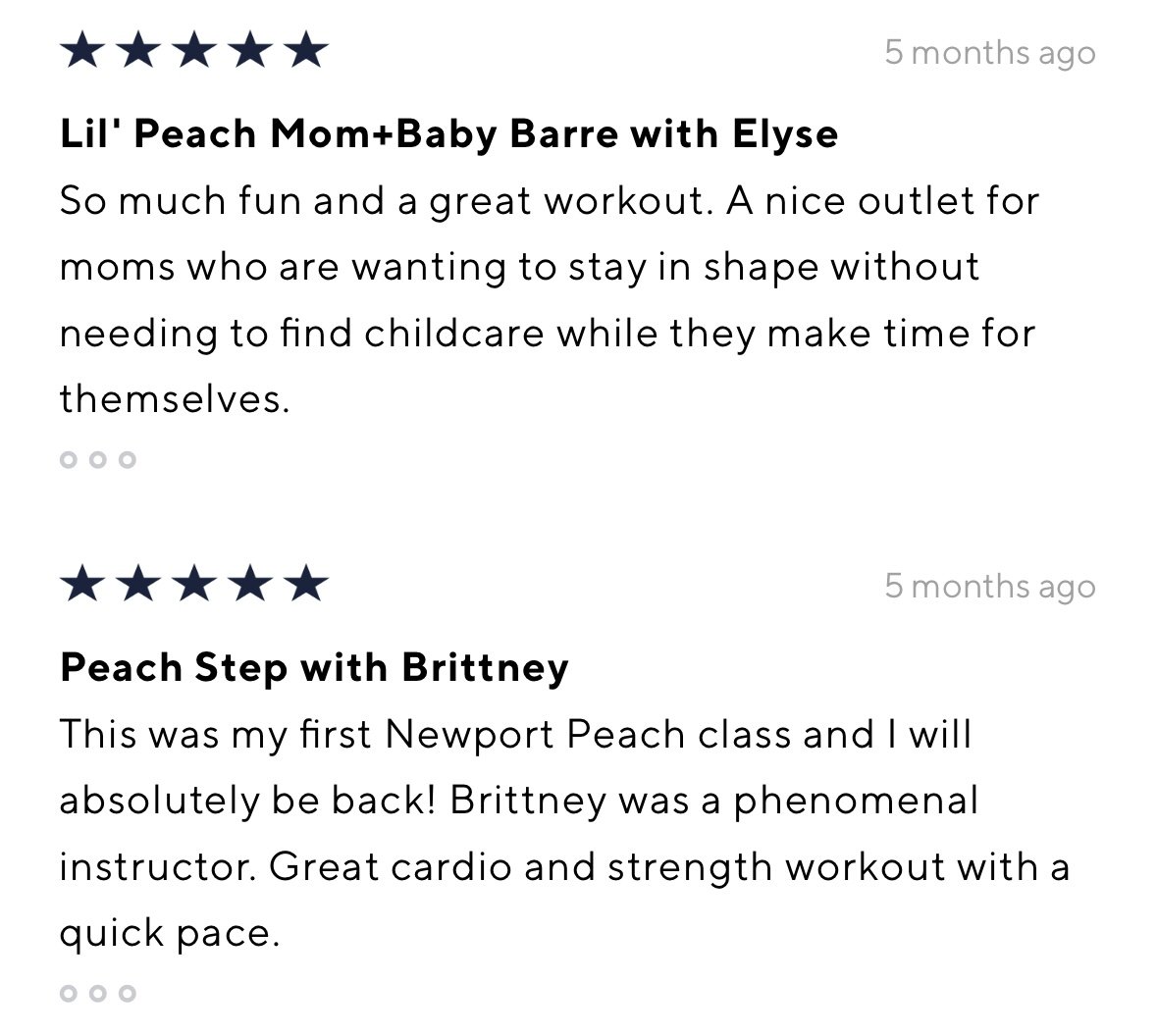
Task: Click the third star of the Mom+Baby Barre rating
Action: (x=195, y=50)
